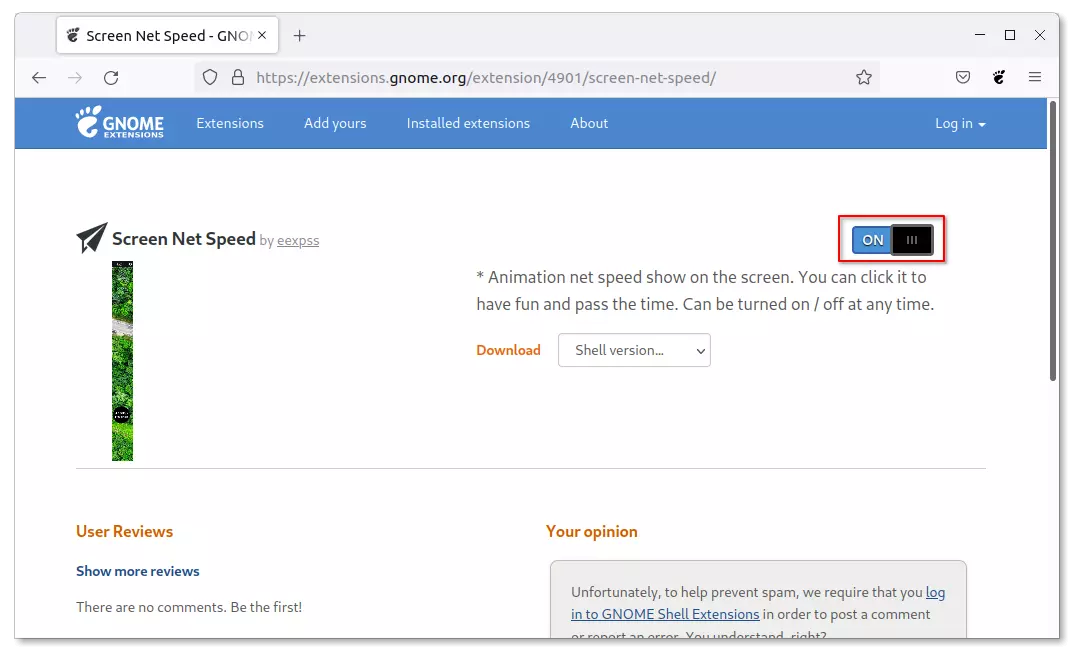The image size is (1078, 657).
Task: Click the GNOME Extensions logo
Action: (x=120, y=122)
